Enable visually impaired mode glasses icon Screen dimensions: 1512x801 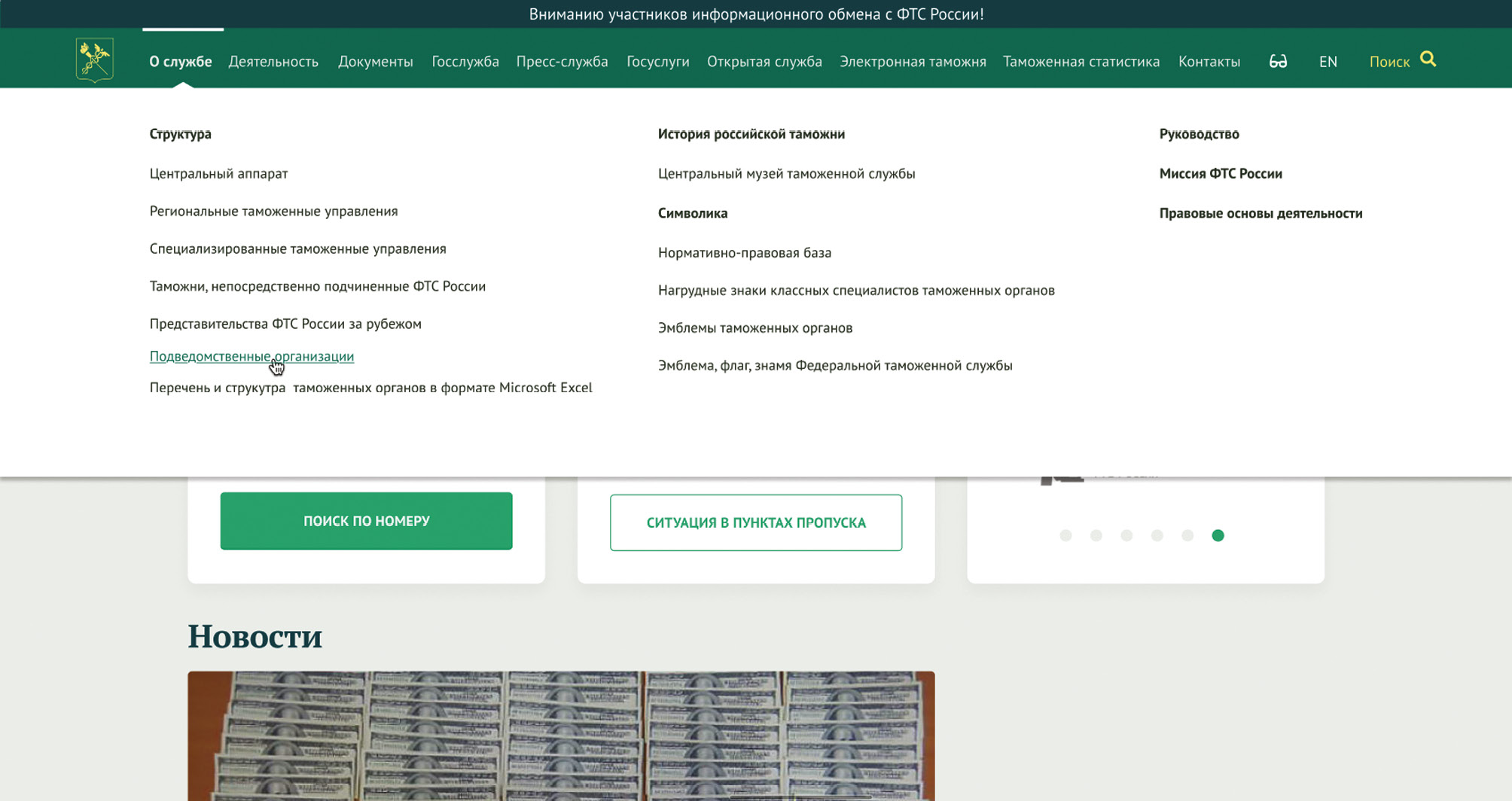click(1278, 62)
